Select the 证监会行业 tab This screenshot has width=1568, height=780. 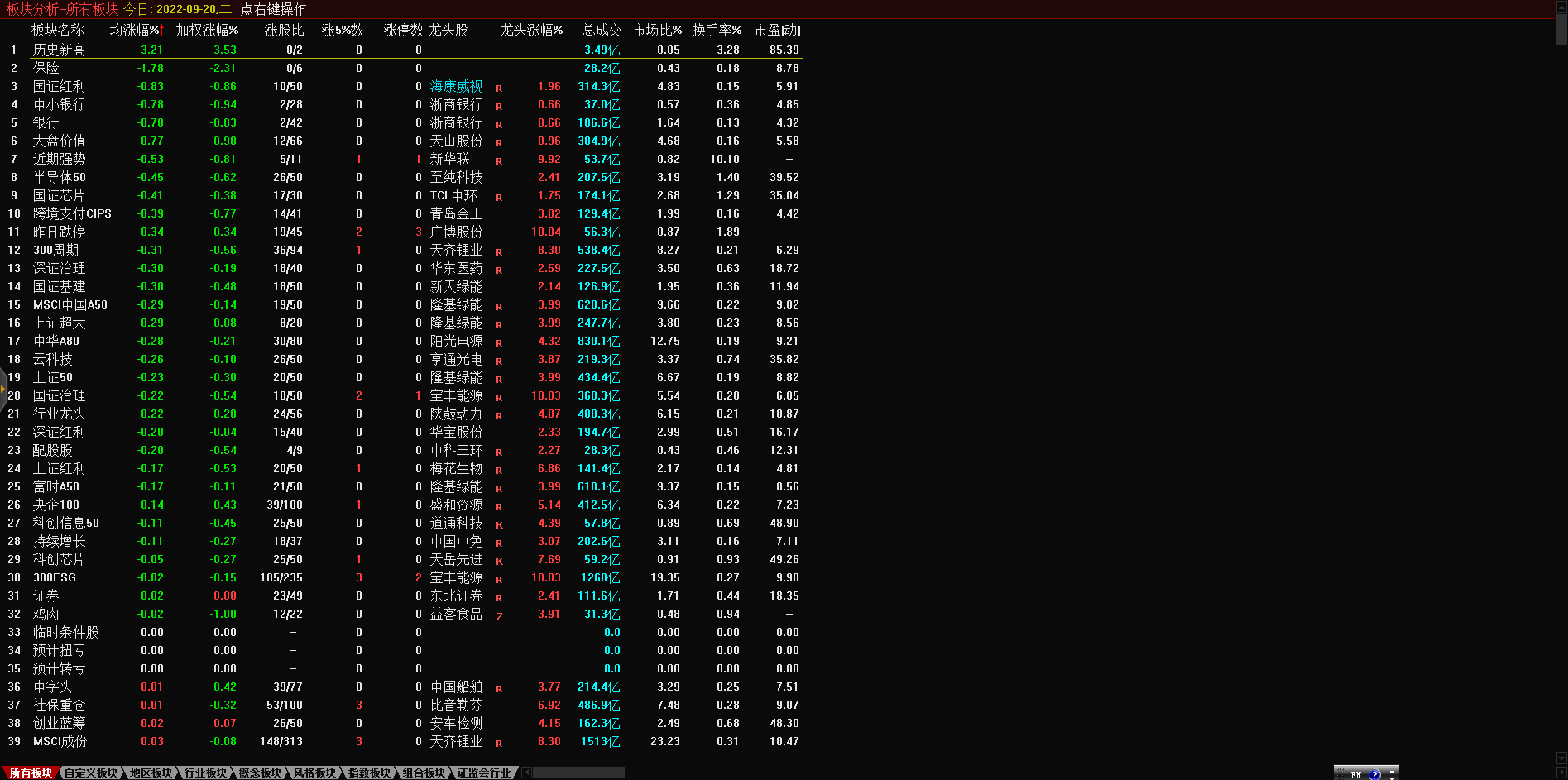485,773
